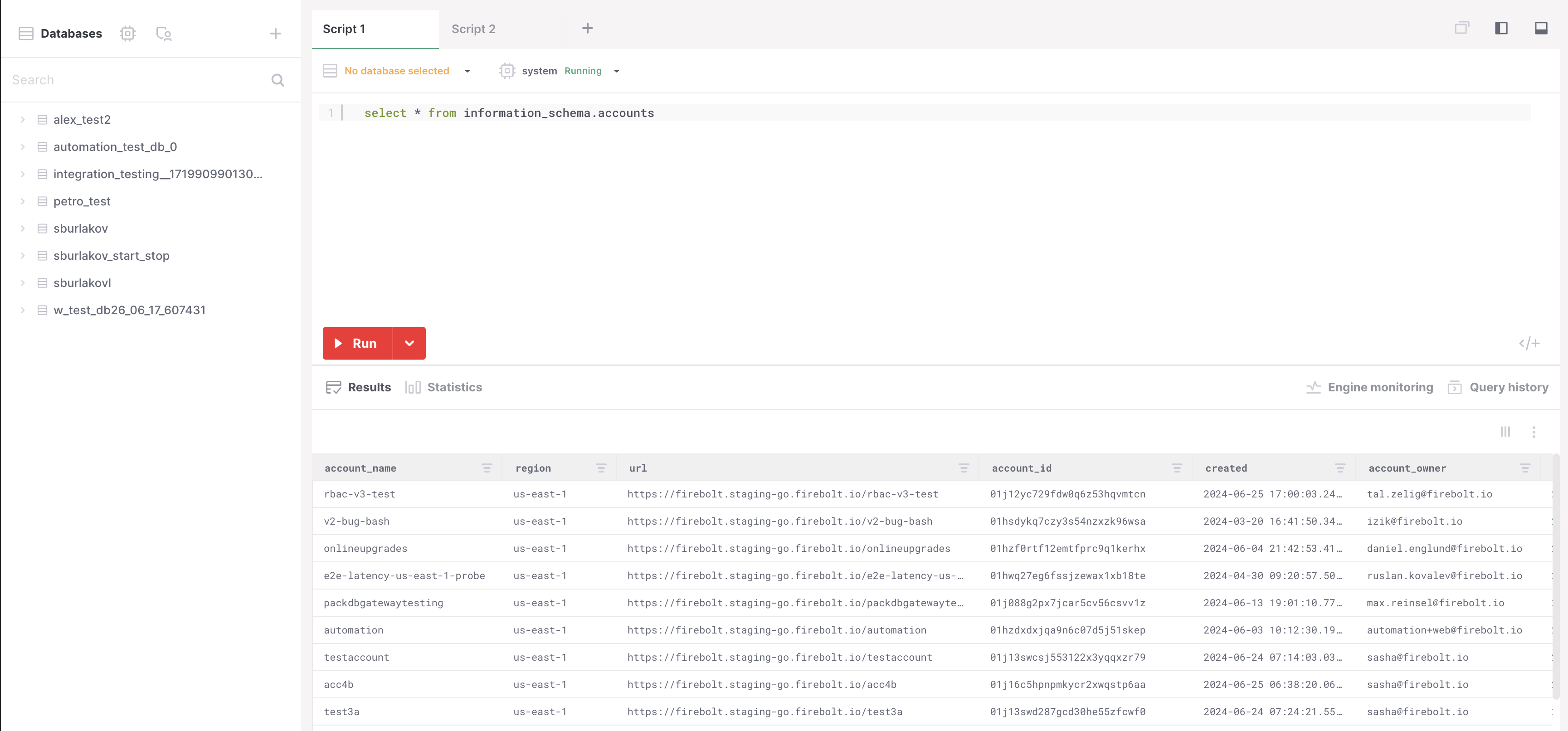This screenshot has height=731, width=1568.
Task: Click the database icon beside No database selected
Action: (330, 71)
